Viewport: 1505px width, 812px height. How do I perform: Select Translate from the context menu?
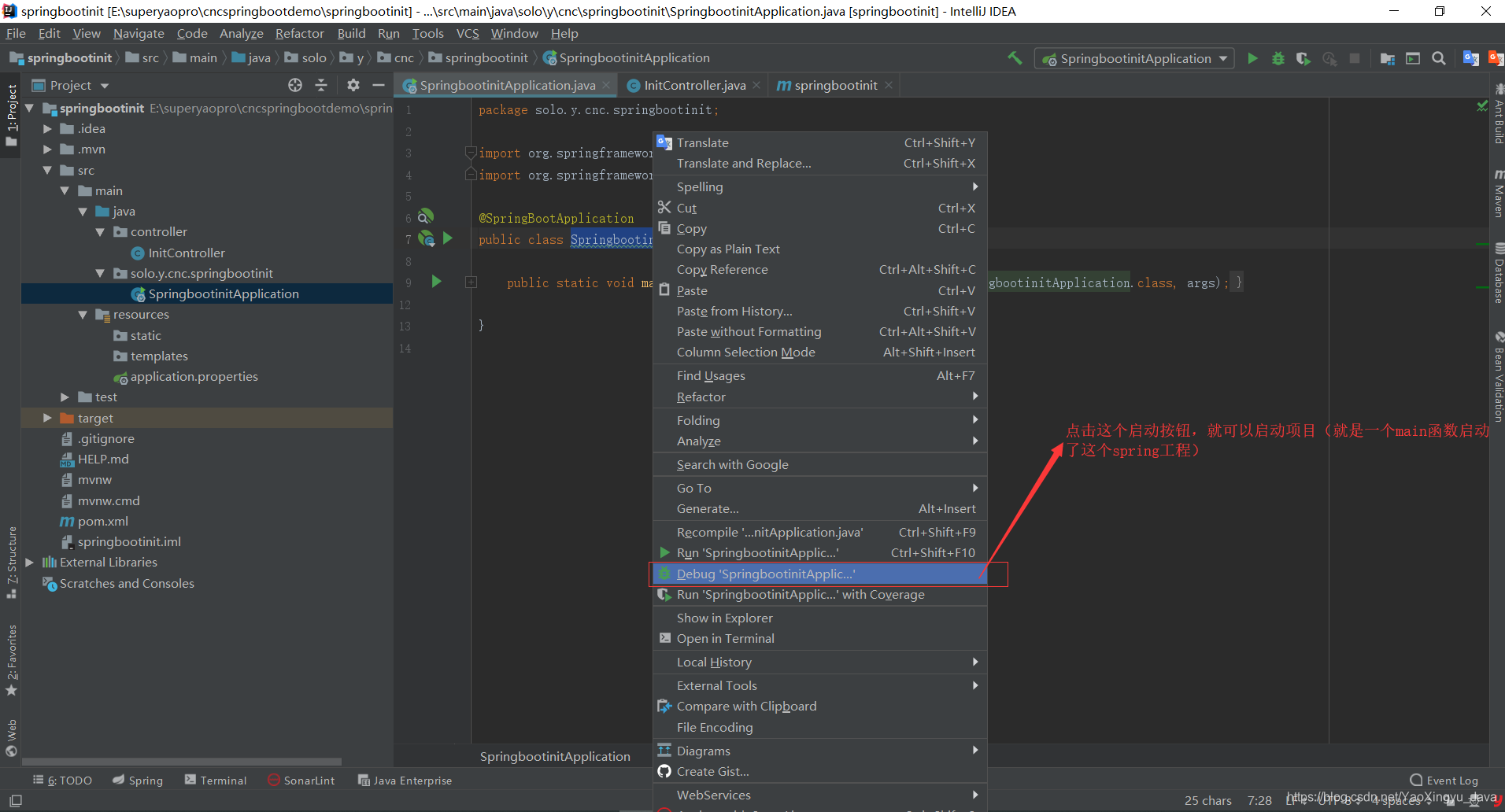point(820,142)
